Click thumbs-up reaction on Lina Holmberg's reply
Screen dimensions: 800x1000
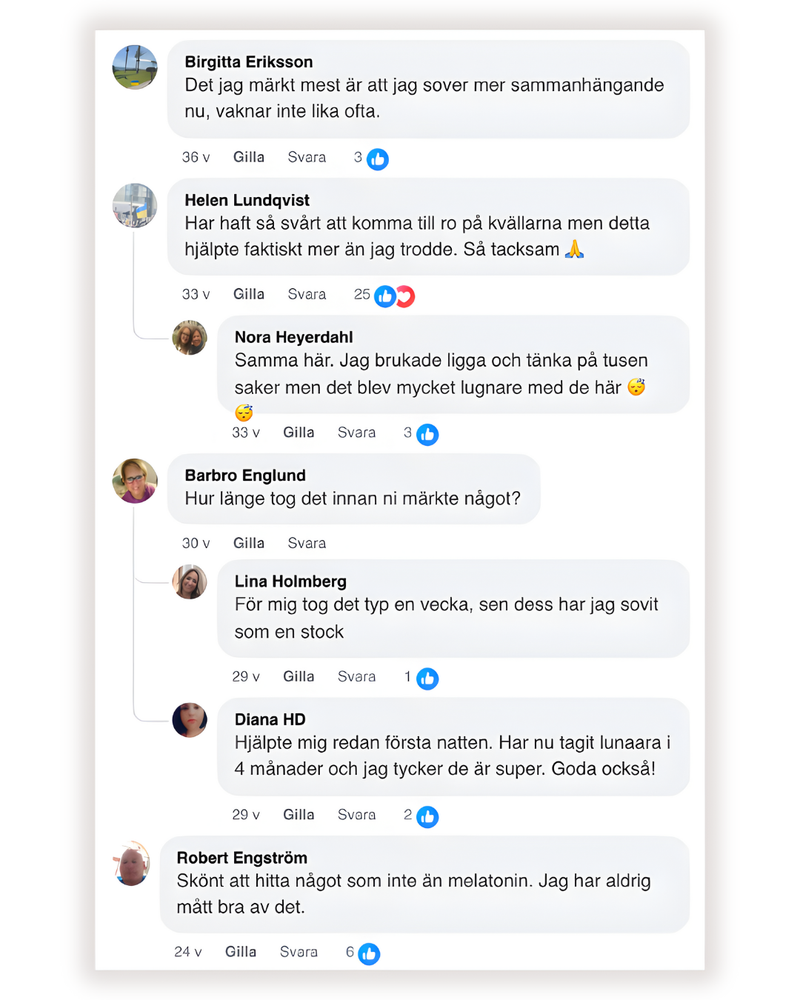pyautogui.click(x=427, y=678)
